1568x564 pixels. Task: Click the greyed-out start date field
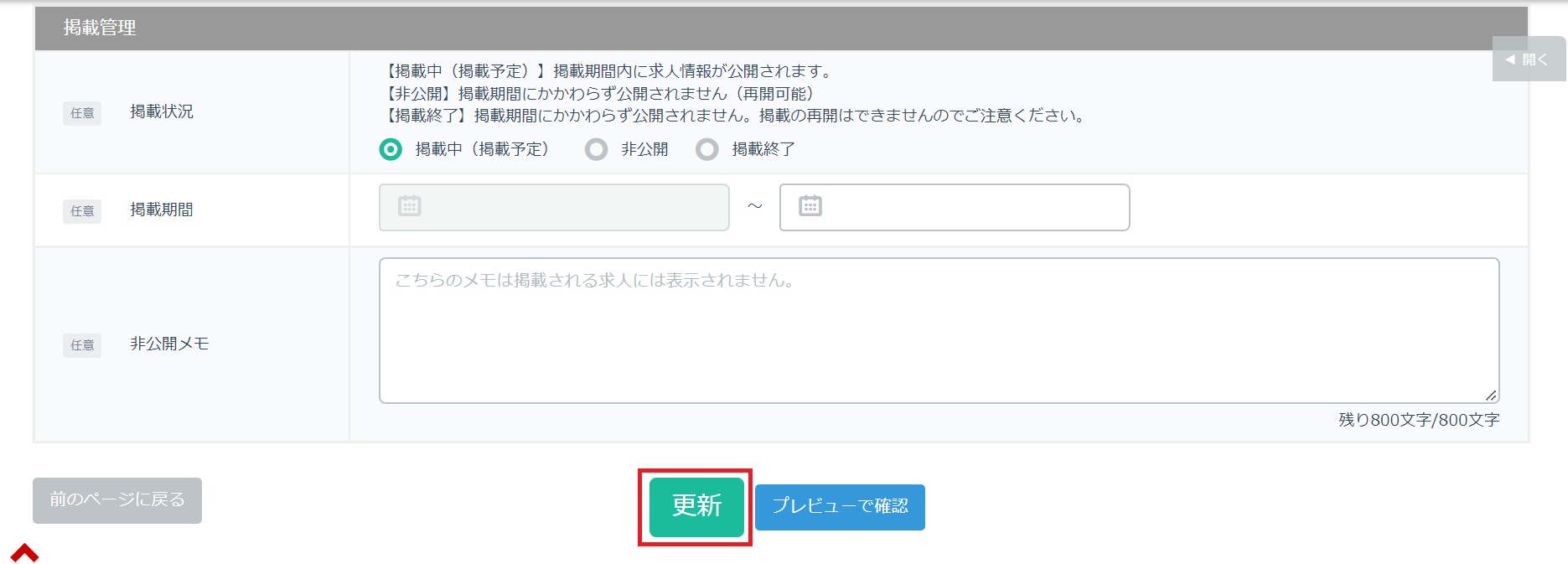click(570, 207)
